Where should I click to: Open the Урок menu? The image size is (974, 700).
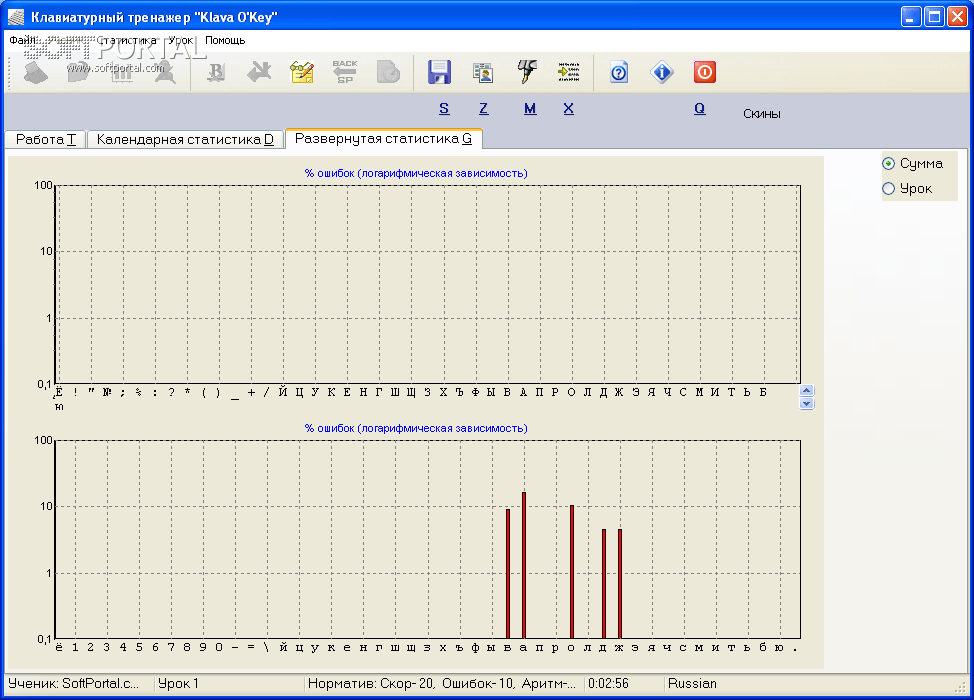pos(180,41)
